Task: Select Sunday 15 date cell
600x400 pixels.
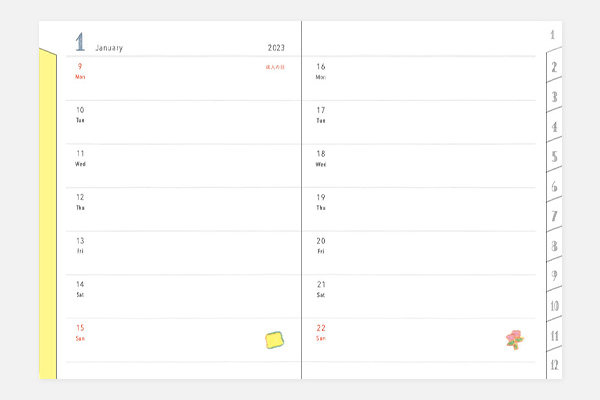Action: 80,332
